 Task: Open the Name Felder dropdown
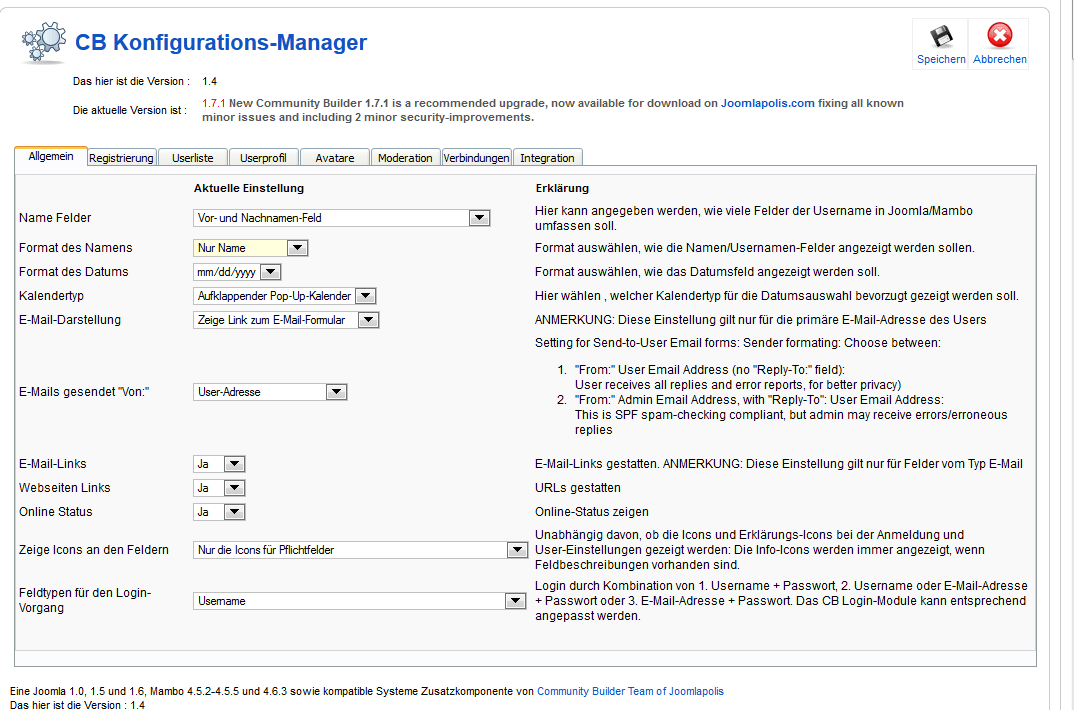click(342, 218)
